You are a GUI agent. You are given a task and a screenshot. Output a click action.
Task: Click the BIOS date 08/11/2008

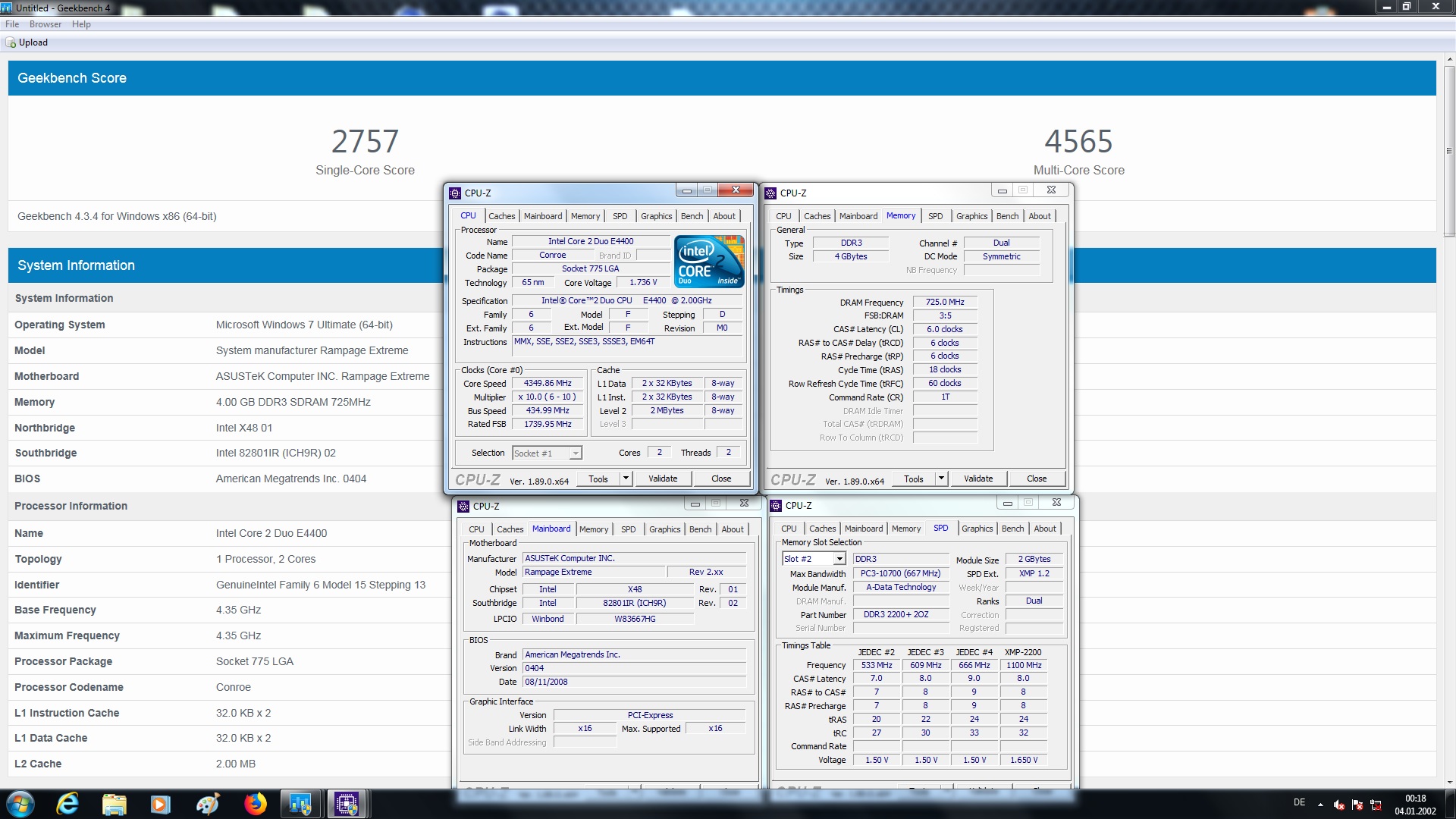click(634, 682)
